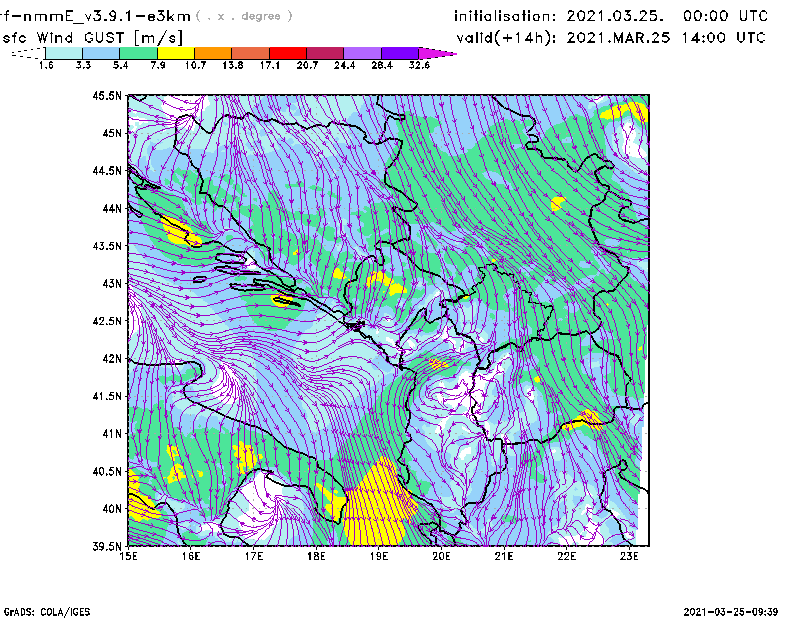Click the 23E longitude label
800x618 pixels.
(x=629, y=556)
